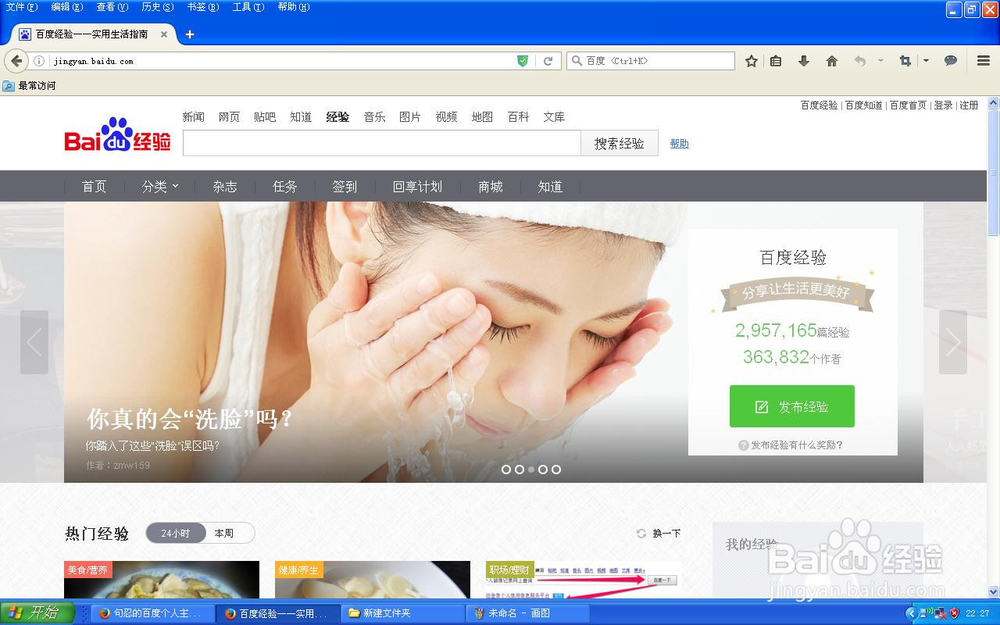The height and width of the screenshot is (625, 1000).
Task: Click the Windows 开始 start button
Action: (x=36, y=613)
